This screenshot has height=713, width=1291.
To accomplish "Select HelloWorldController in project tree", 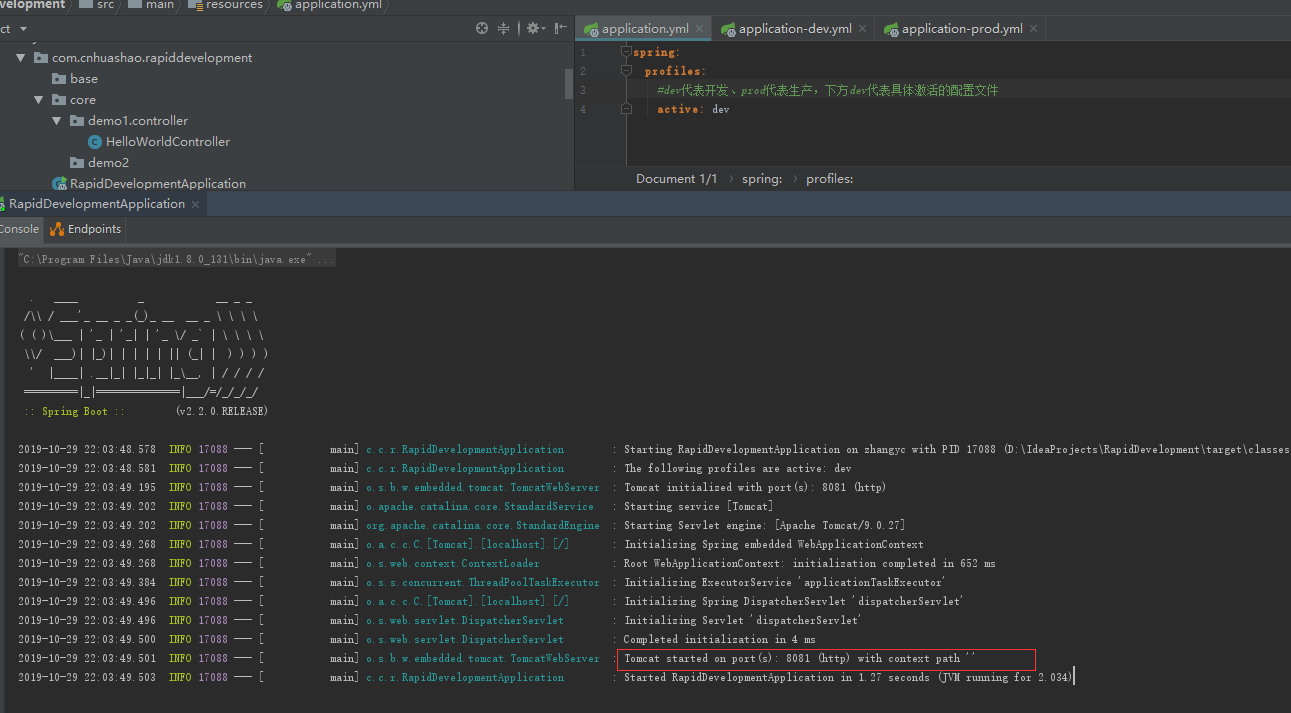I will click(168, 142).
